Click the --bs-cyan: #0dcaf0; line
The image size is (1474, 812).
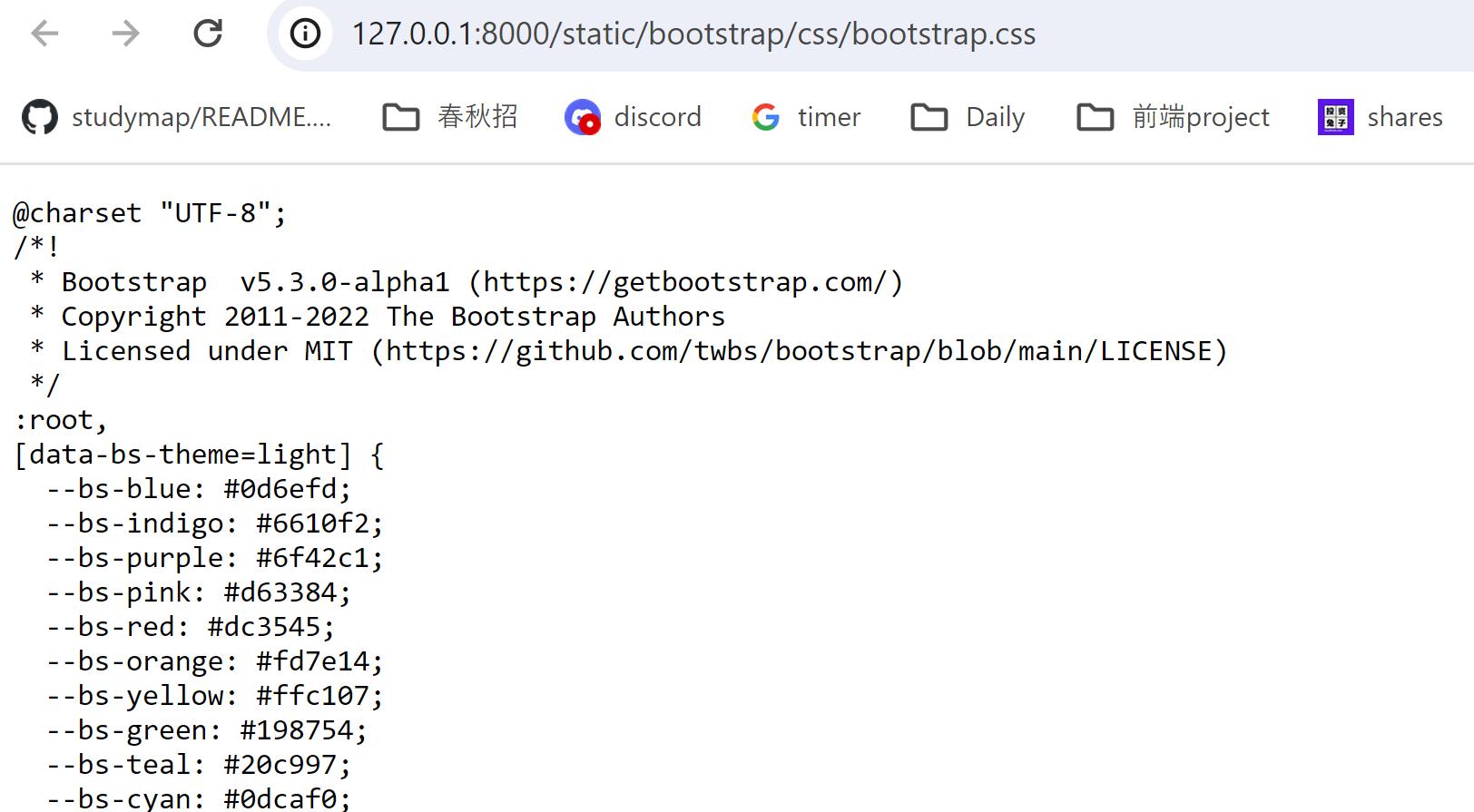coord(199,798)
